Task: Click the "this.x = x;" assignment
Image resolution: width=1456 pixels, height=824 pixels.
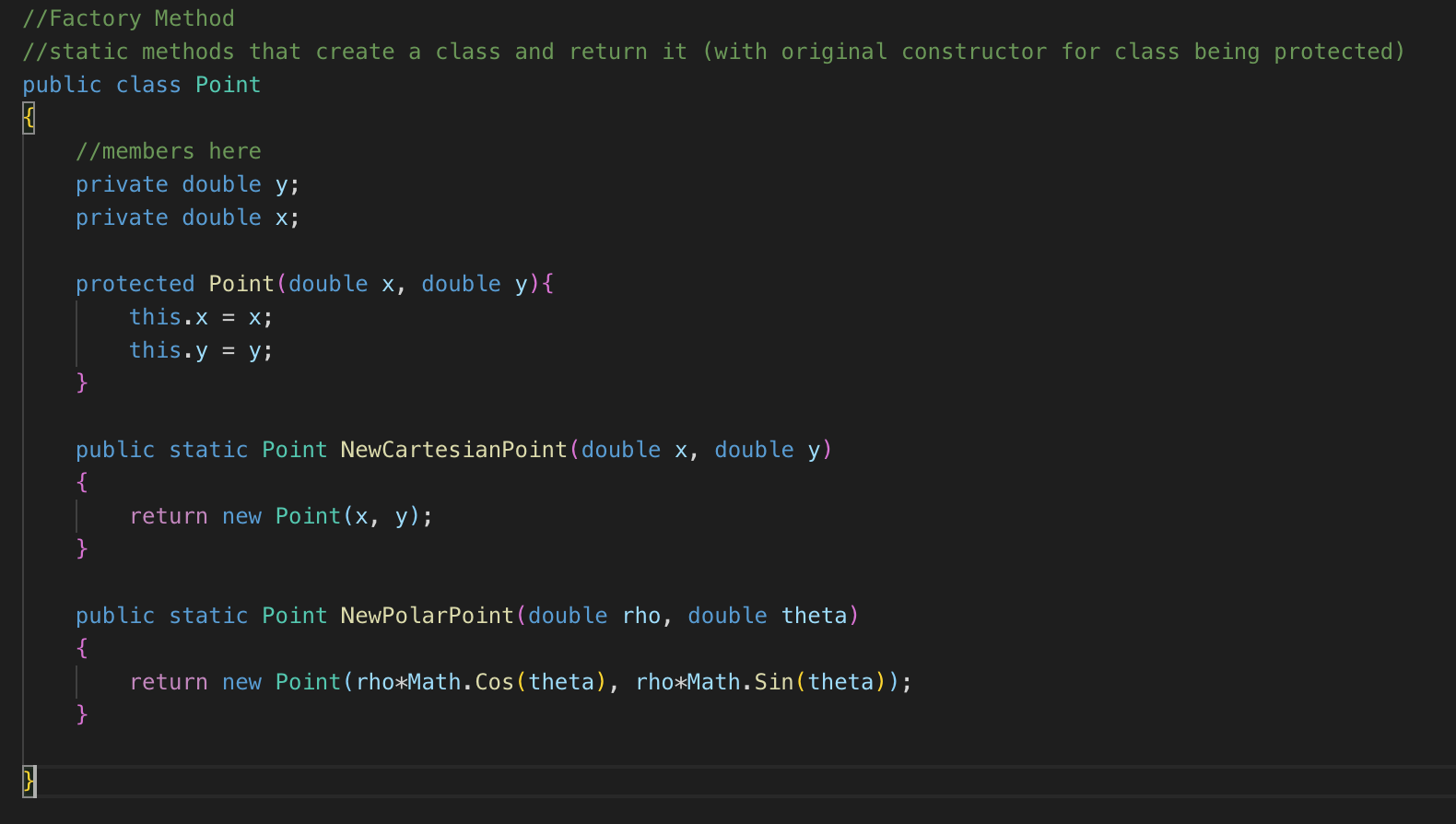Action: pyautogui.click(x=201, y=317)
